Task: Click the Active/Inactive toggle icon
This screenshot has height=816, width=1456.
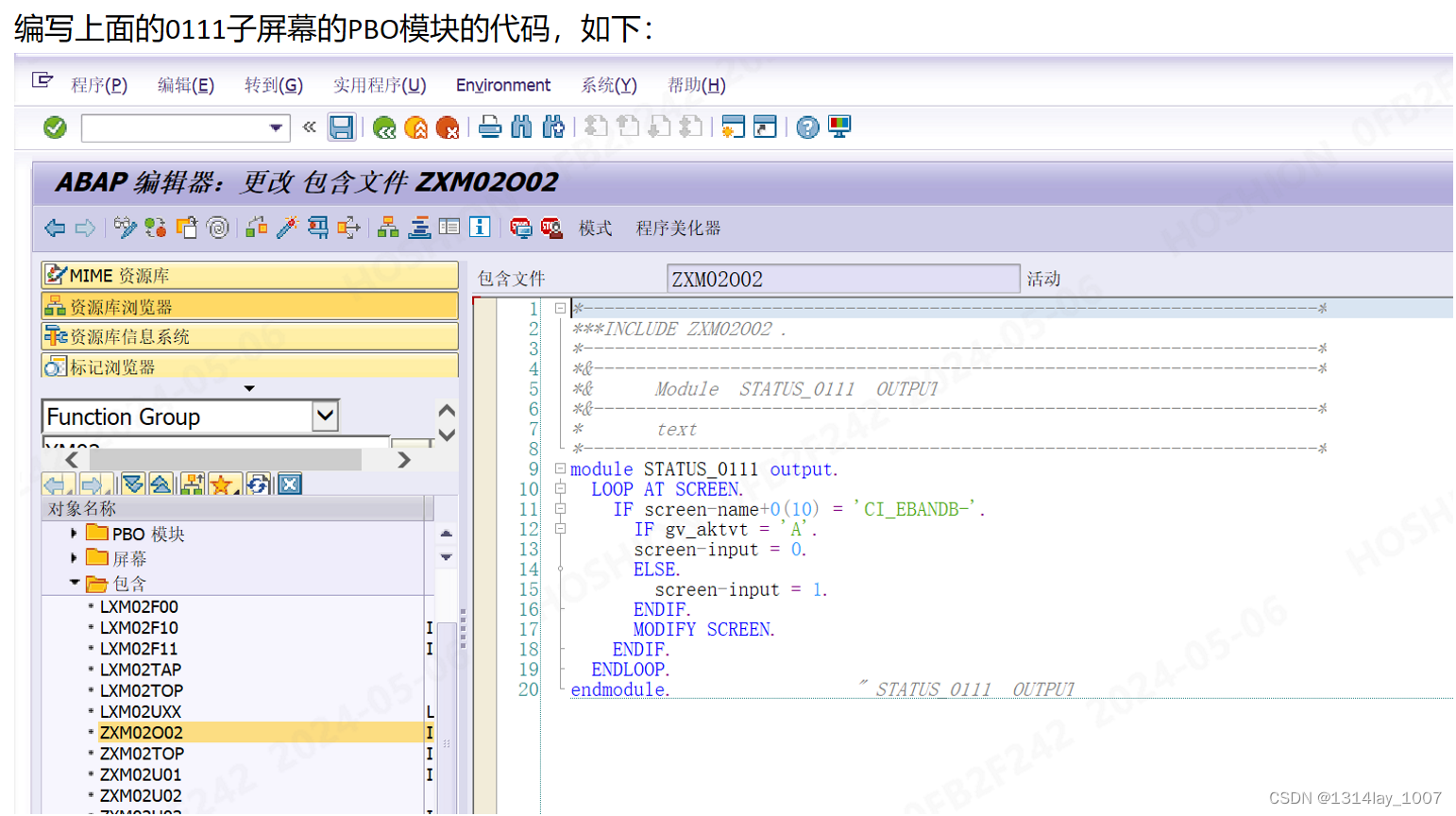Action: [156, 228]
